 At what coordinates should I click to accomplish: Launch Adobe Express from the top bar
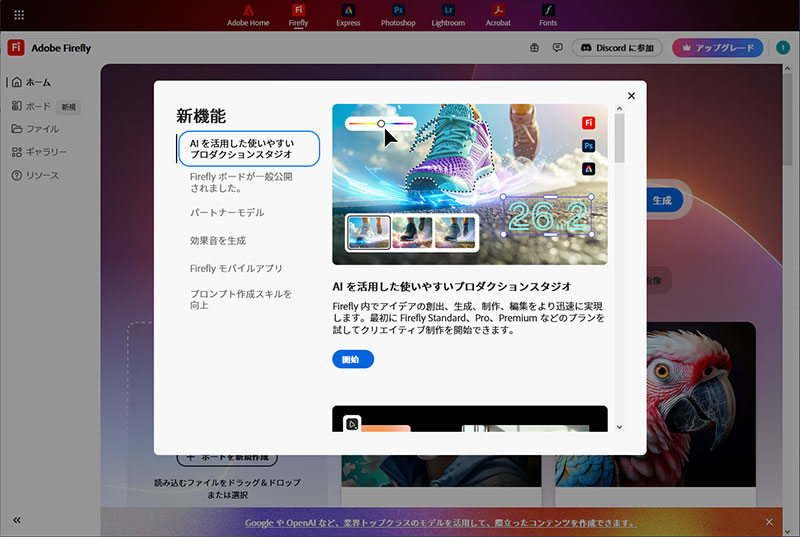coord(348,15)
